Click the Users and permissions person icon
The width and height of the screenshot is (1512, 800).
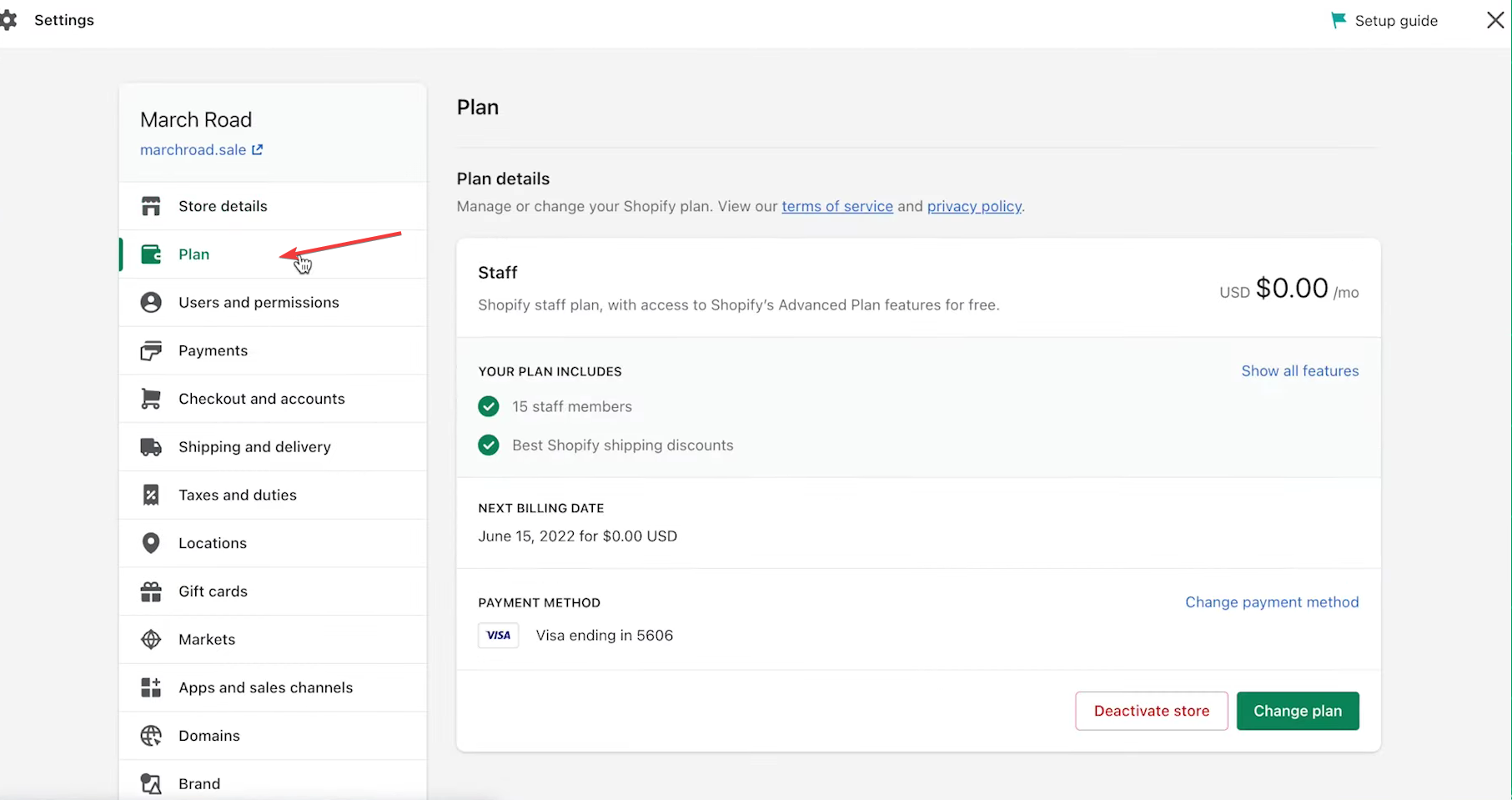(151, 302)
